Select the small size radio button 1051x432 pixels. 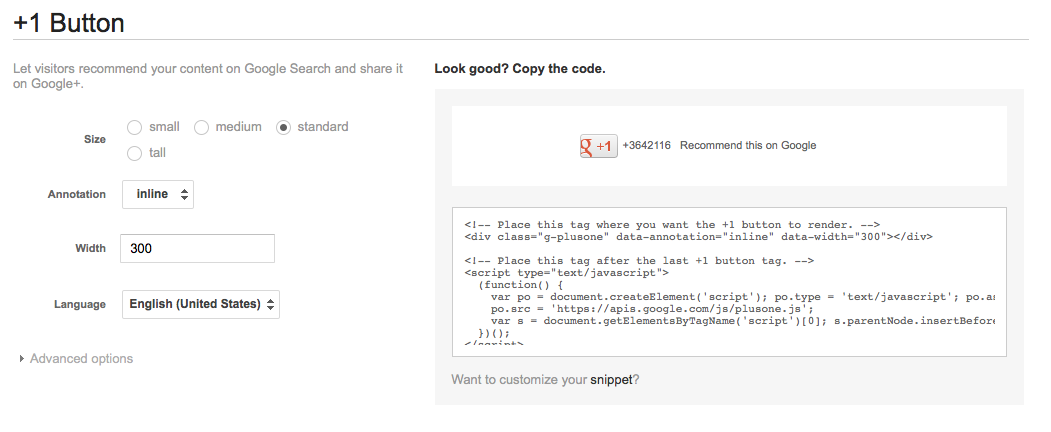pos(135,127)
